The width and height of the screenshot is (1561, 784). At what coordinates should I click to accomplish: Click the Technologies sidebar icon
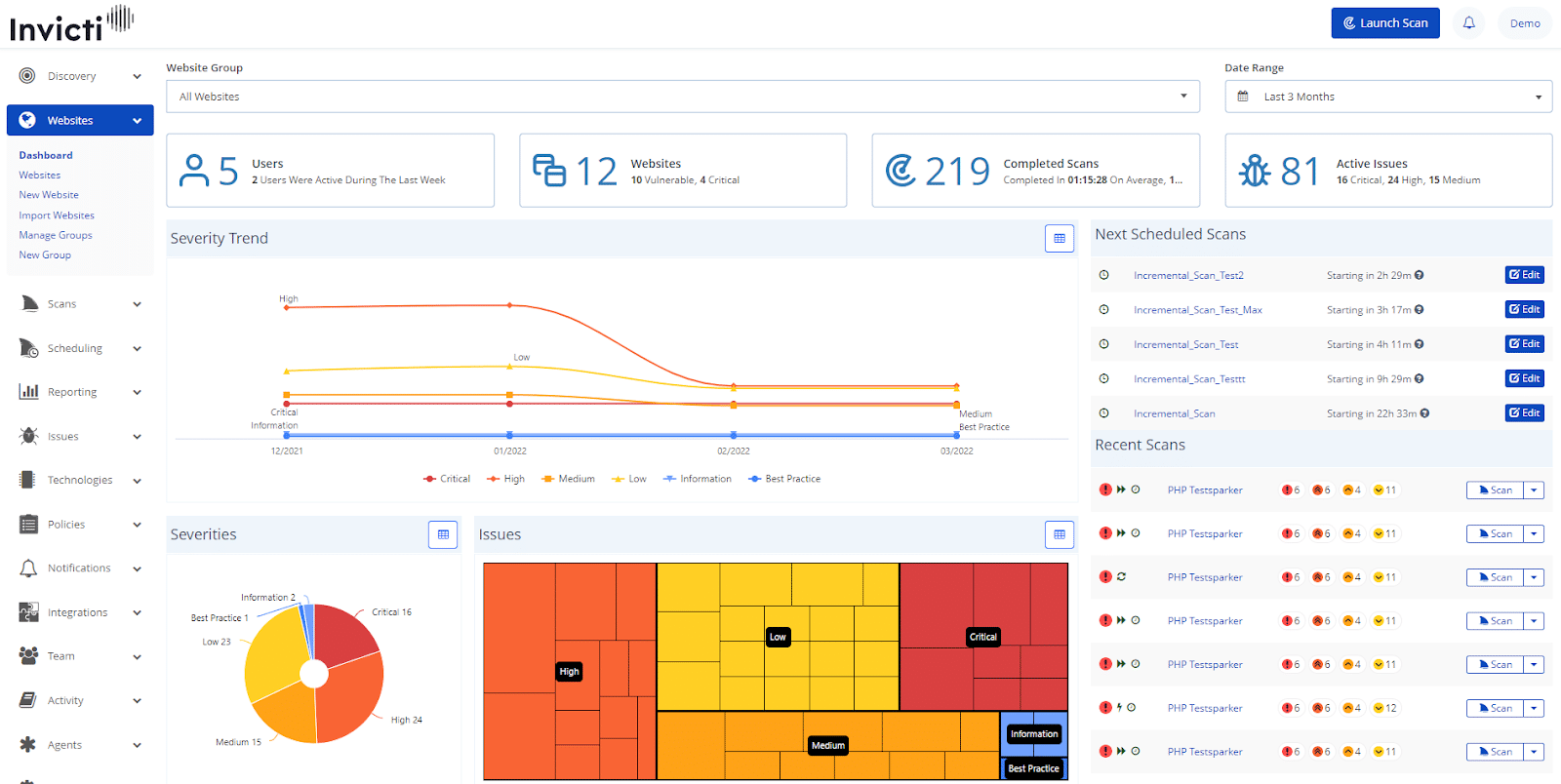click(x=28, y=480)
